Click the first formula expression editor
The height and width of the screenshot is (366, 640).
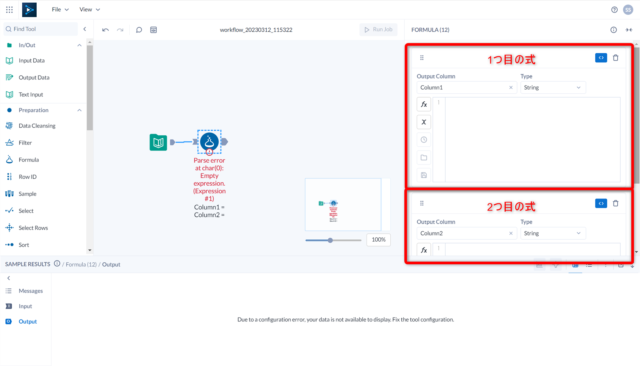click(533, 140)
